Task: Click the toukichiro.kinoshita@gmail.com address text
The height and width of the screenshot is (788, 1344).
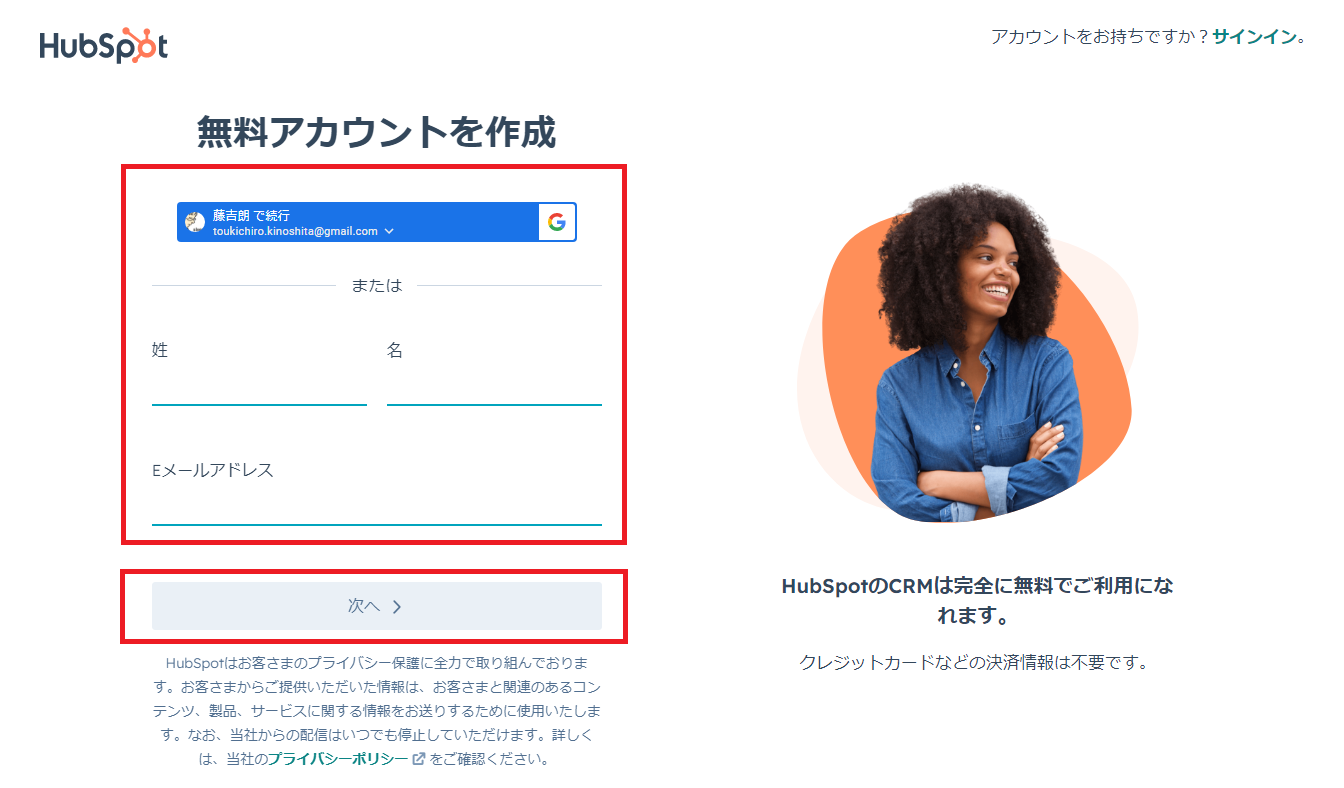Action: (295, 231)
